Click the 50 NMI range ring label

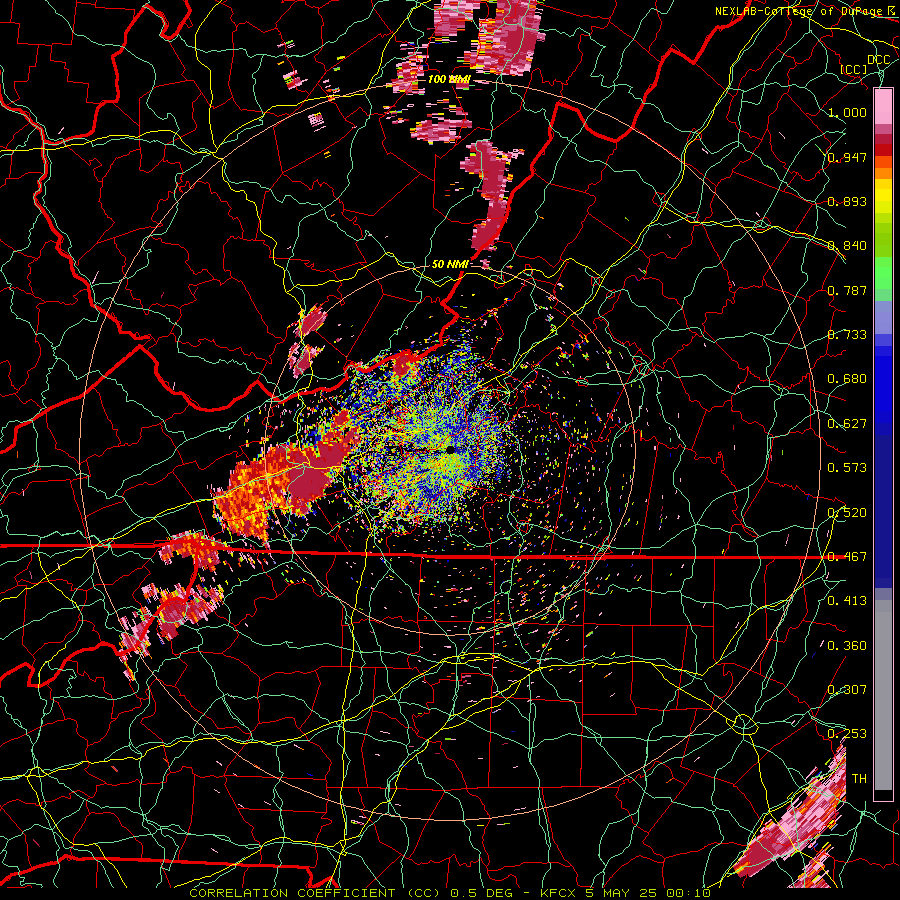click(450, 264)
